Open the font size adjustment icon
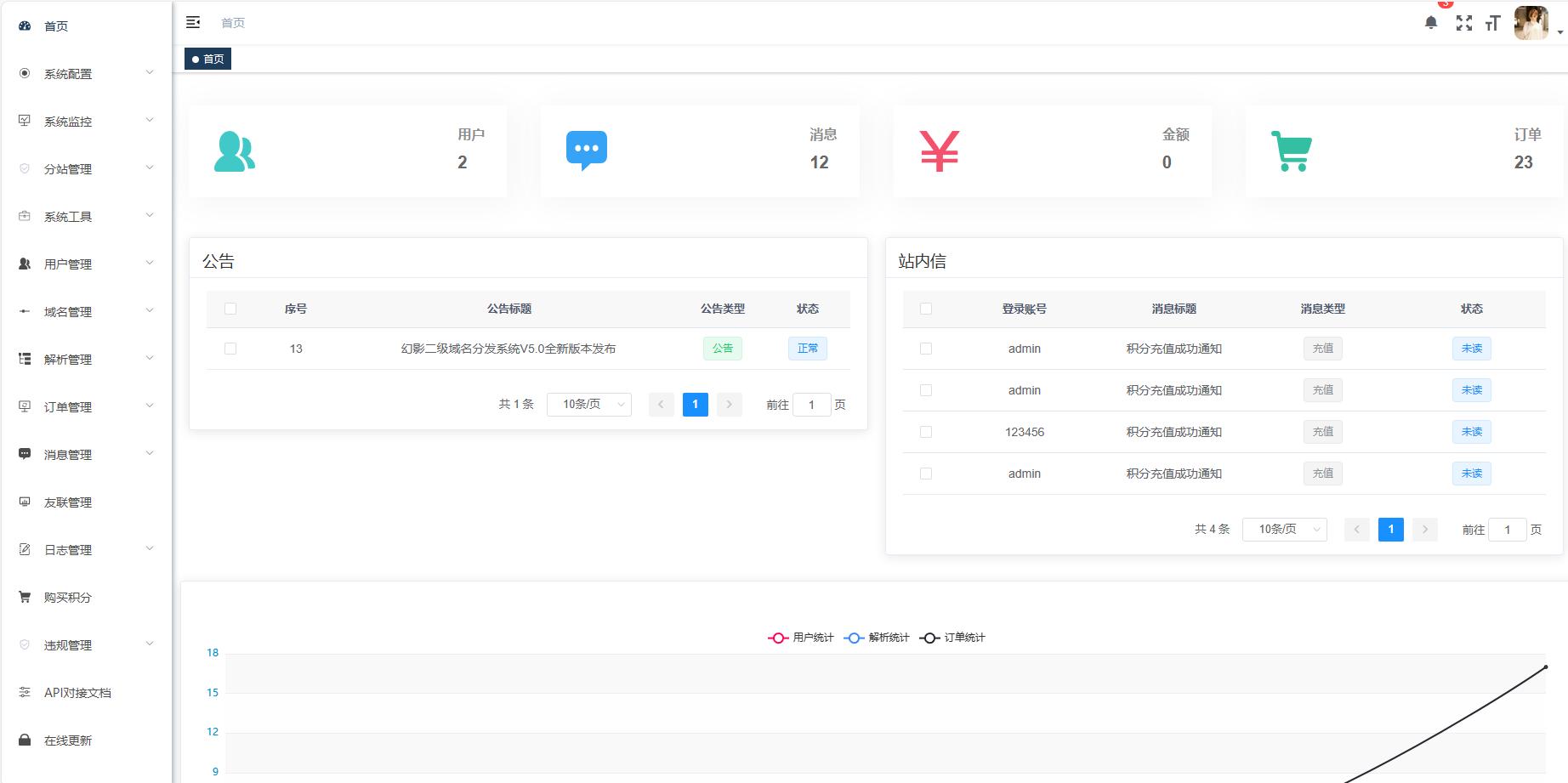Viewport: 1568px width, 783px height. 1492,23
